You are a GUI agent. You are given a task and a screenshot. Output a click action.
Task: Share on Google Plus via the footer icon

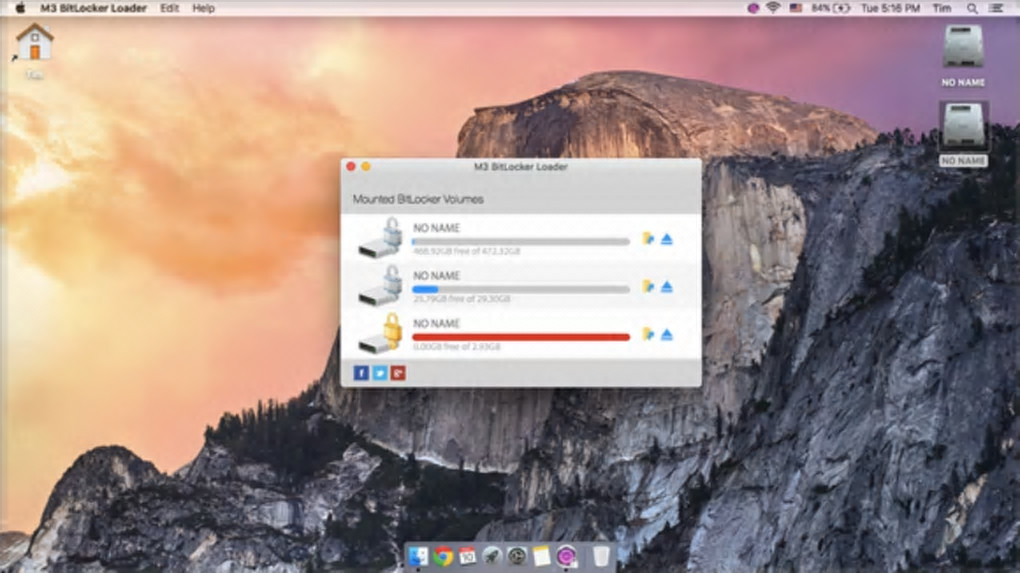(x=398, y=373)
